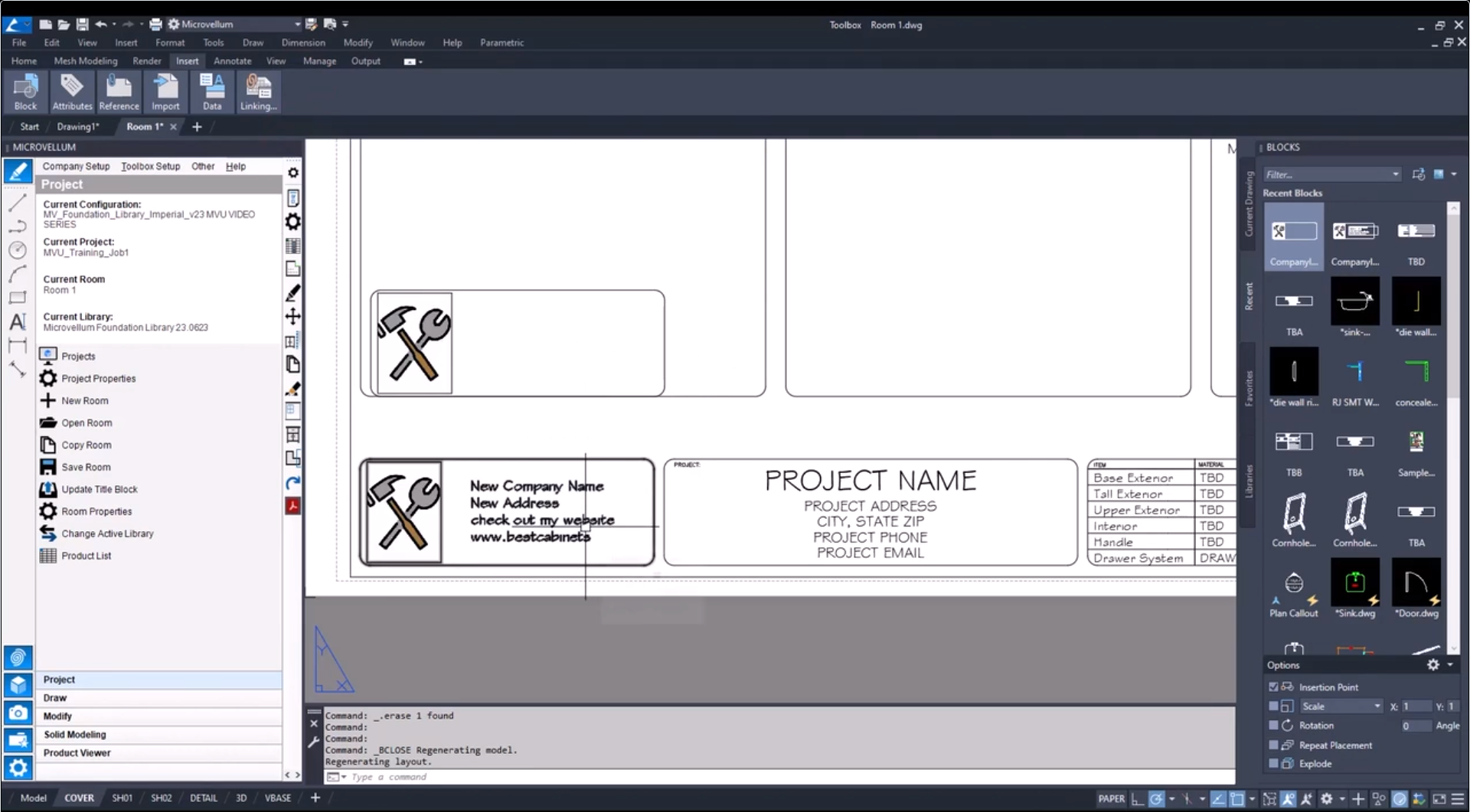
Task: Click the Import tool in the ribbon
Action: [165, 91]
